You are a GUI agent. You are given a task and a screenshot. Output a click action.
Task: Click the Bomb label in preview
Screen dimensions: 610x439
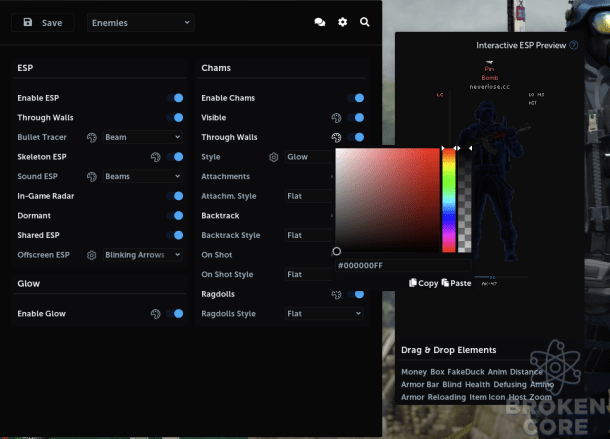pyautogui.click(x=489, y=78)
